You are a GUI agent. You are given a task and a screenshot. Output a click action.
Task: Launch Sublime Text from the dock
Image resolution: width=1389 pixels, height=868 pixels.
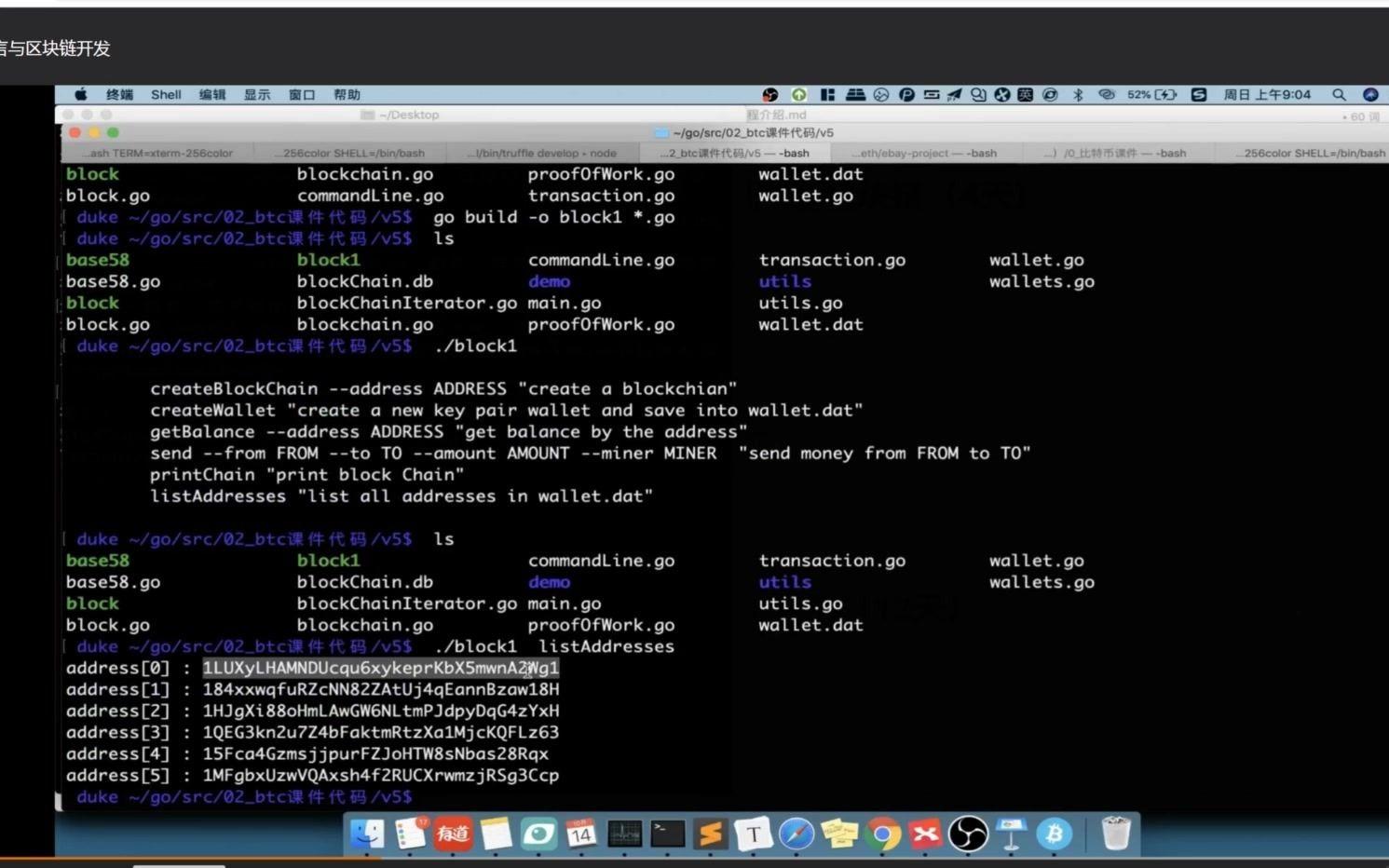[710, 834]
